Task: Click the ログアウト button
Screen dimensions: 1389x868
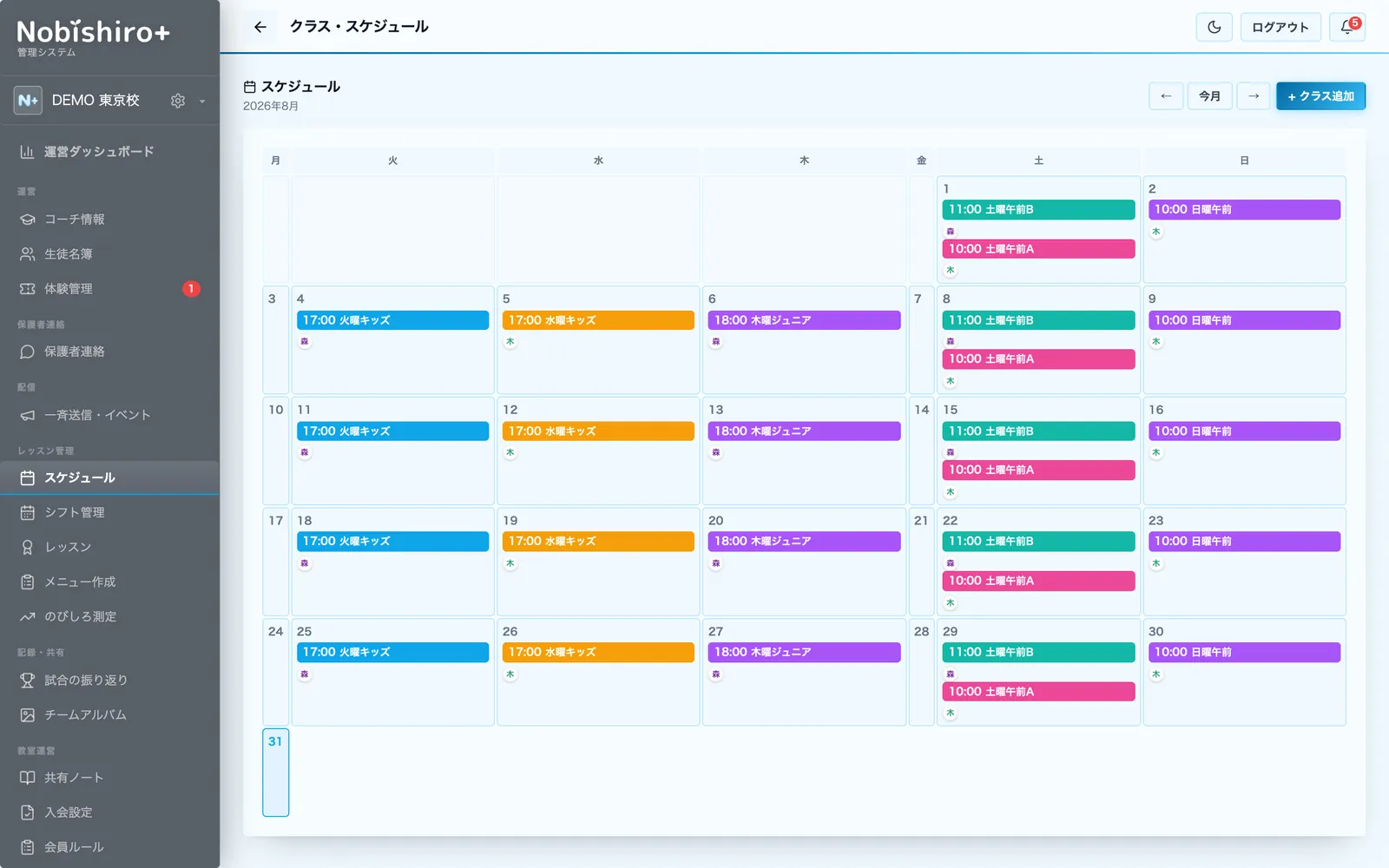Action: [1280, 27]
